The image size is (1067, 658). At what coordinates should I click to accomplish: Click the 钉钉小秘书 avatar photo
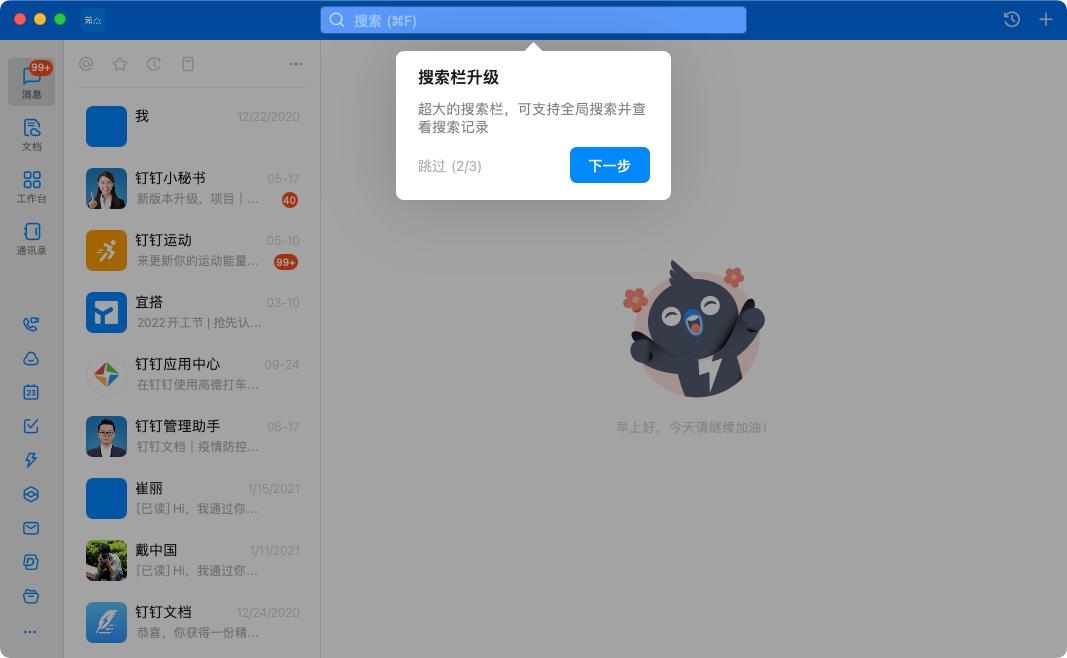pos(106,188)
